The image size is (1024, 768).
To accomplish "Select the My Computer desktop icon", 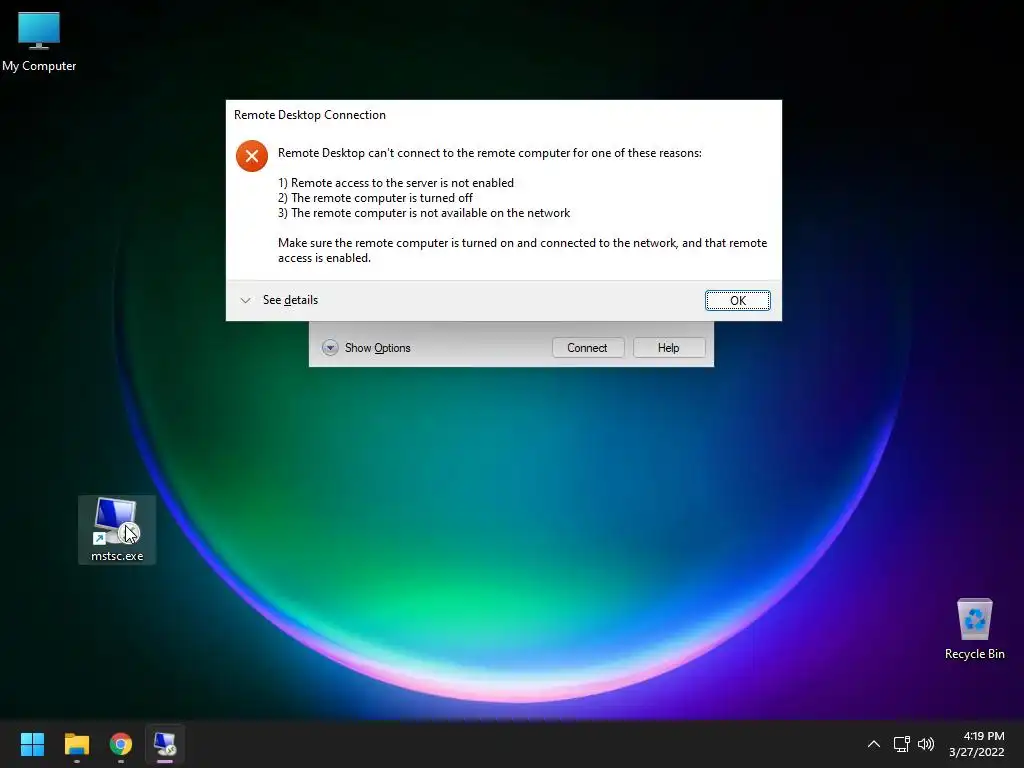I will pyautogui.click(x=39, y=42).
